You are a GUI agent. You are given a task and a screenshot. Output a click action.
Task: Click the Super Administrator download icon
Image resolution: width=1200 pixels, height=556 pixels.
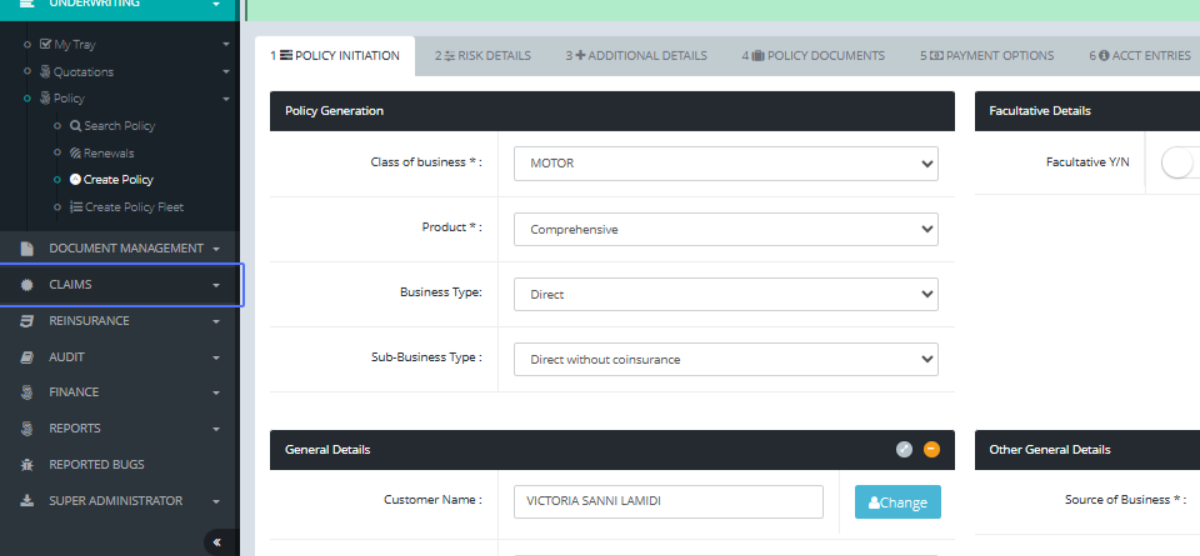click(x=27, y=501)
